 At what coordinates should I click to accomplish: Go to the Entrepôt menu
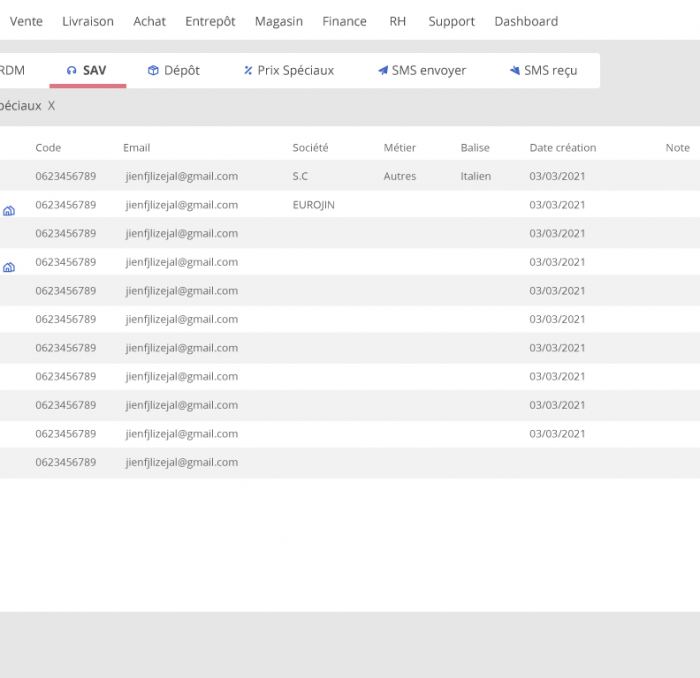(210, 21)
